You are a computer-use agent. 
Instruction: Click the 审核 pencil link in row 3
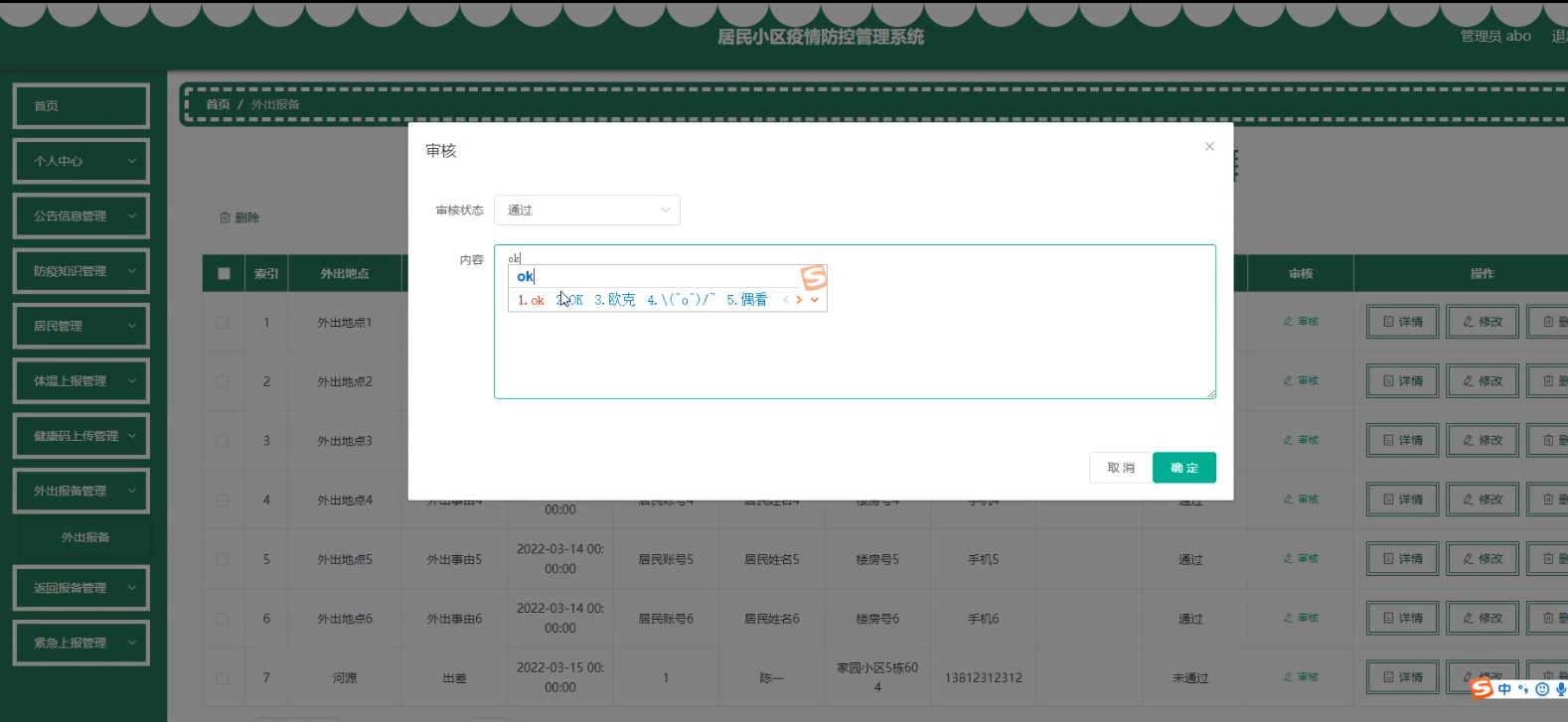click(x=1301, y=440)
